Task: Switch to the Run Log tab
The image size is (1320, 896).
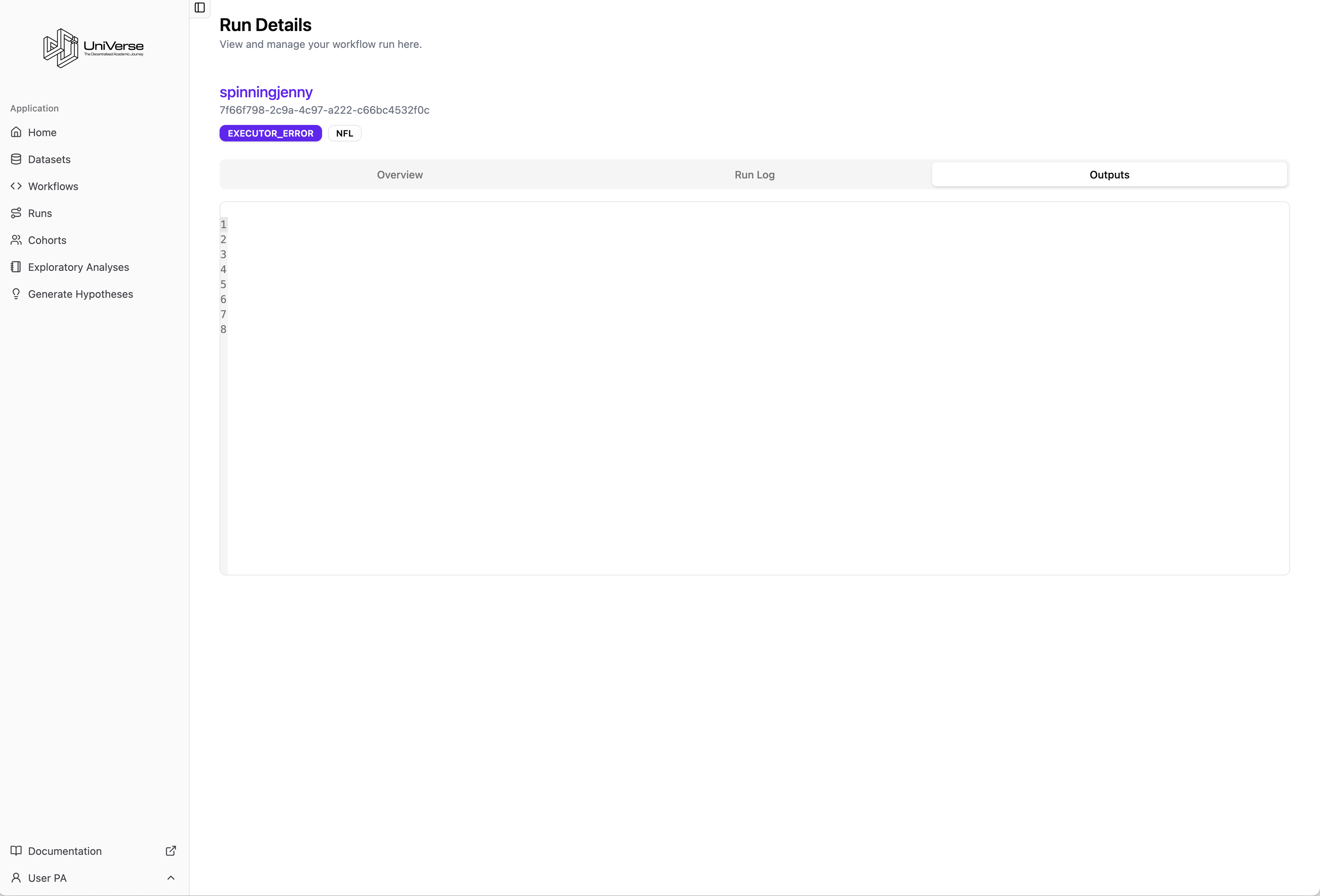Action: click(754, 174)
